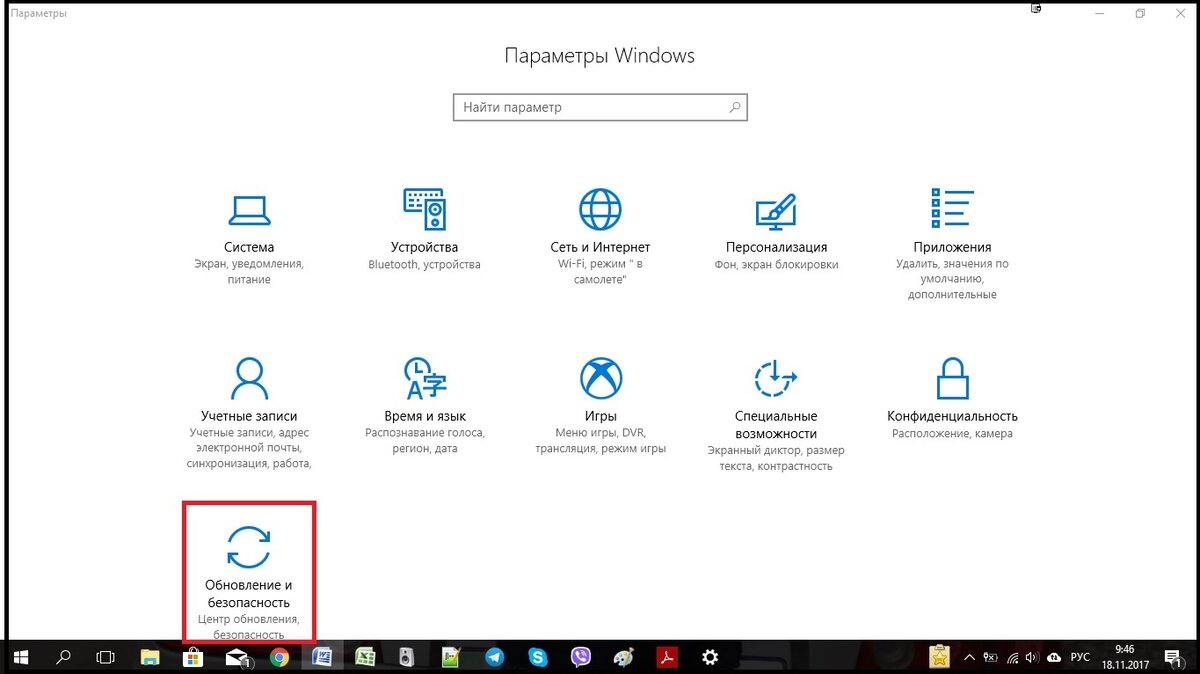Open Paint palette icon on taskbar
This screenshot has width=1200, height=674.
624,657
